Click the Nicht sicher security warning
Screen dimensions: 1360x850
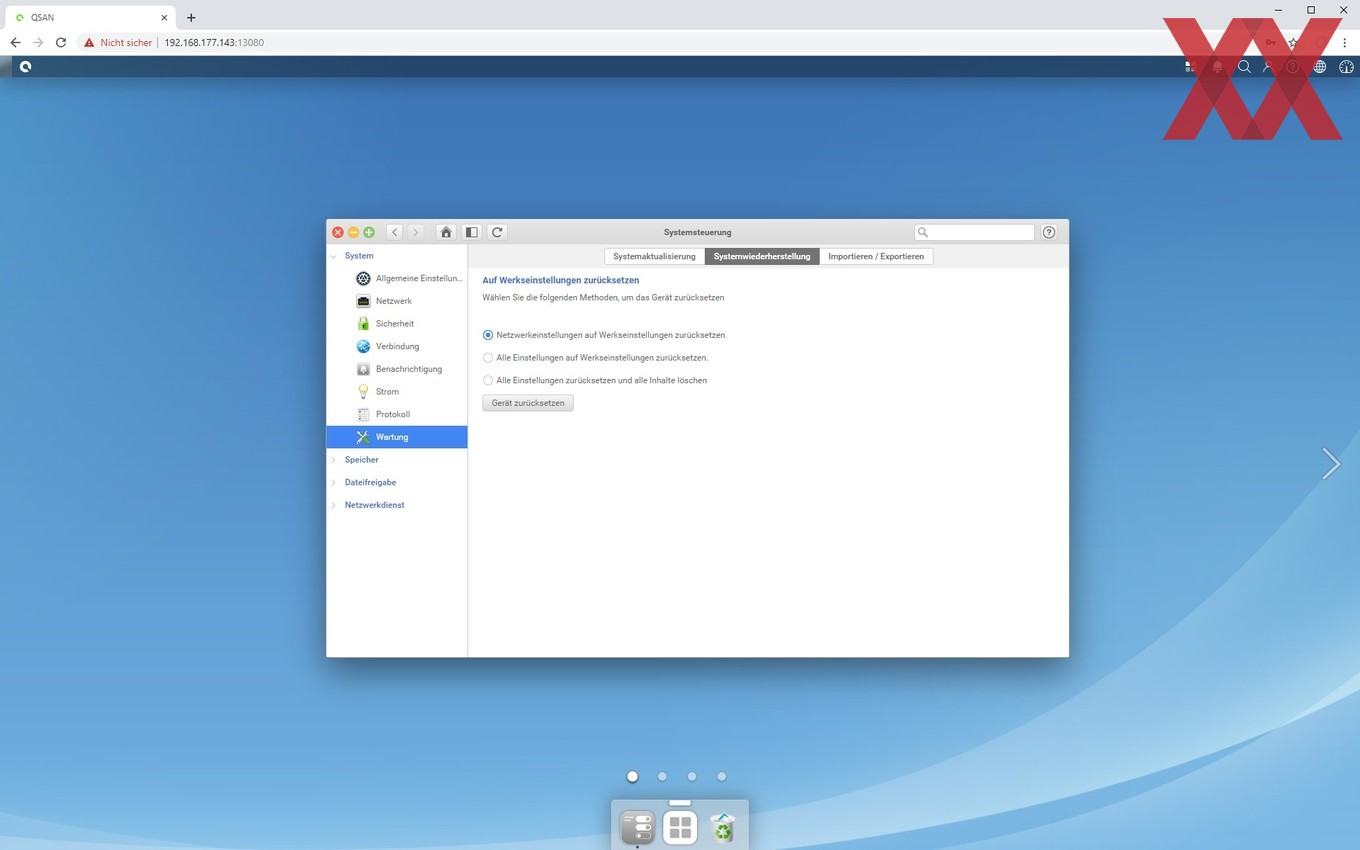point(118,43)
